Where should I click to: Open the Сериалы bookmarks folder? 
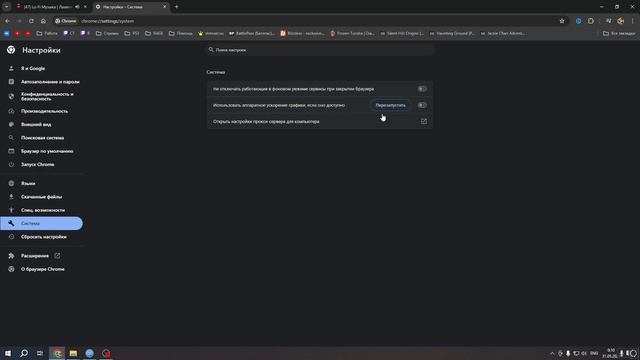point(107,33)
